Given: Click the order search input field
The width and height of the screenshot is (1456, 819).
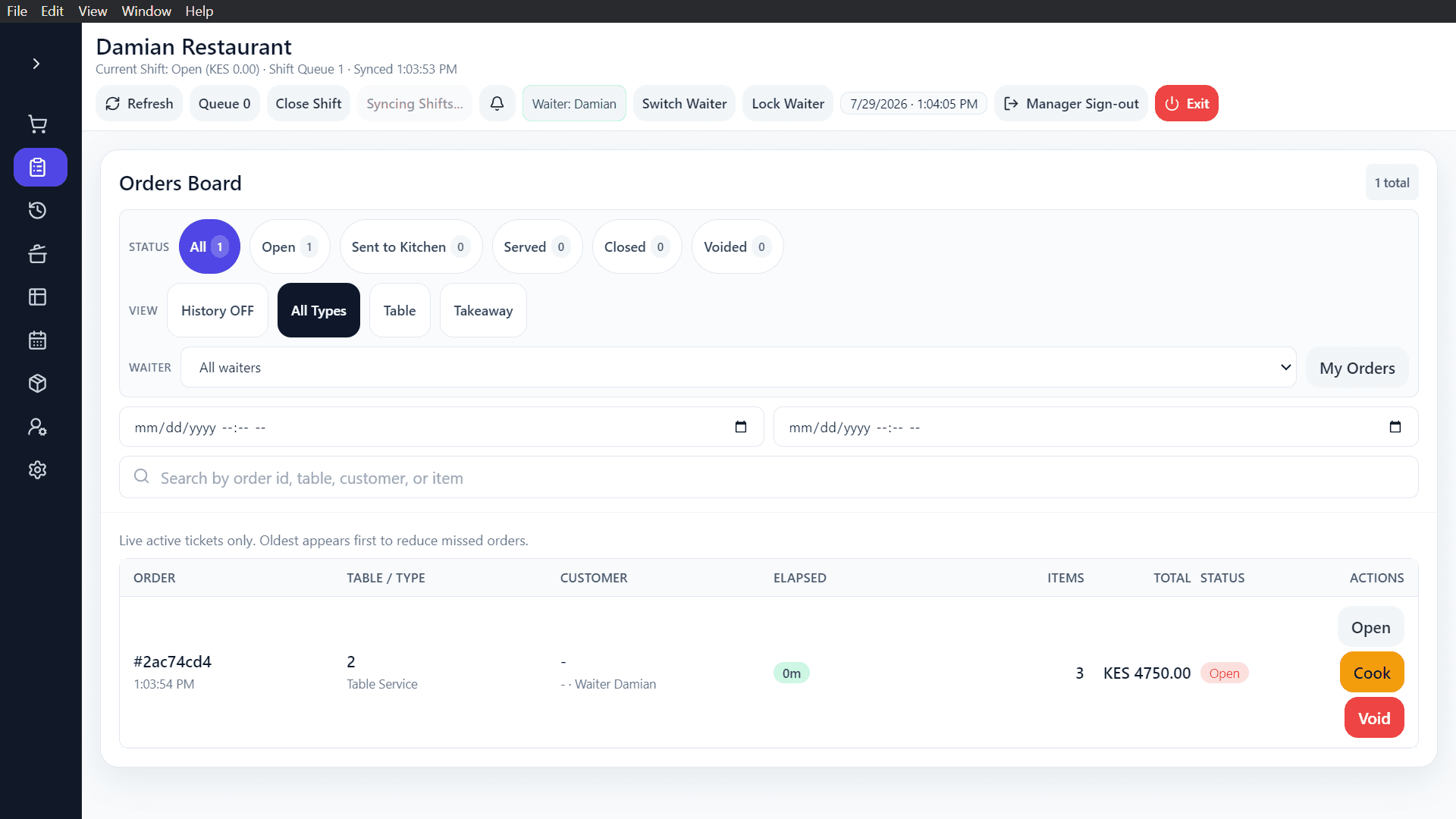Looking at the screenshot, I should pos(768,477).
